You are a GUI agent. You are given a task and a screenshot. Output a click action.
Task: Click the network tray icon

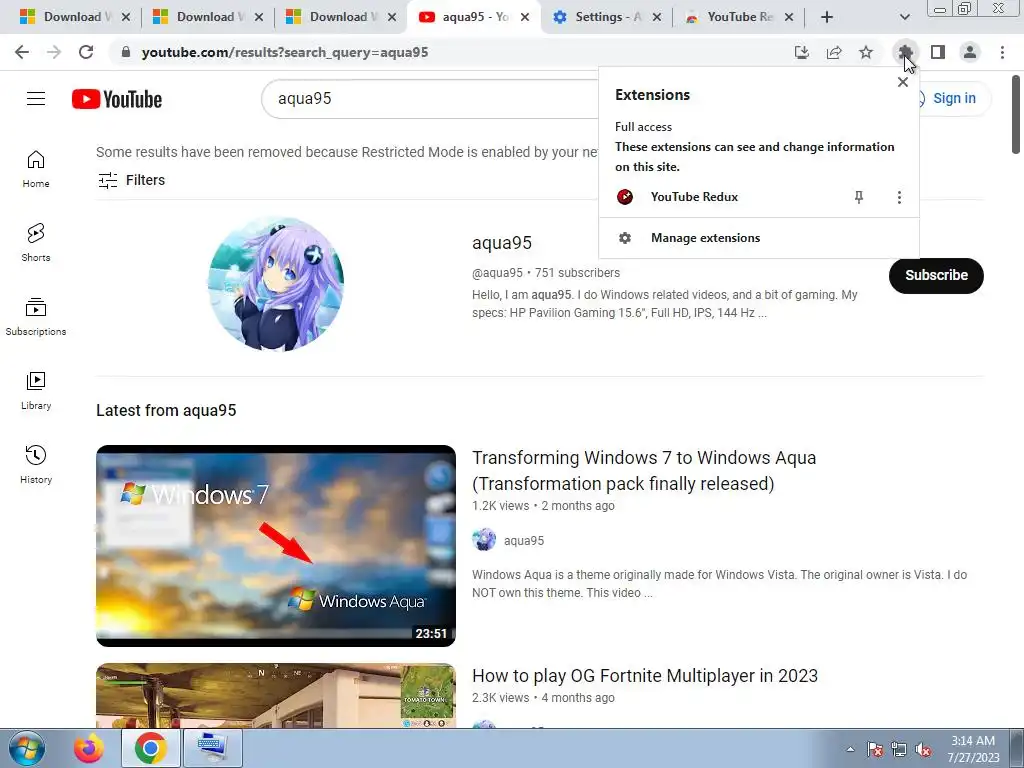coord(899,750)
